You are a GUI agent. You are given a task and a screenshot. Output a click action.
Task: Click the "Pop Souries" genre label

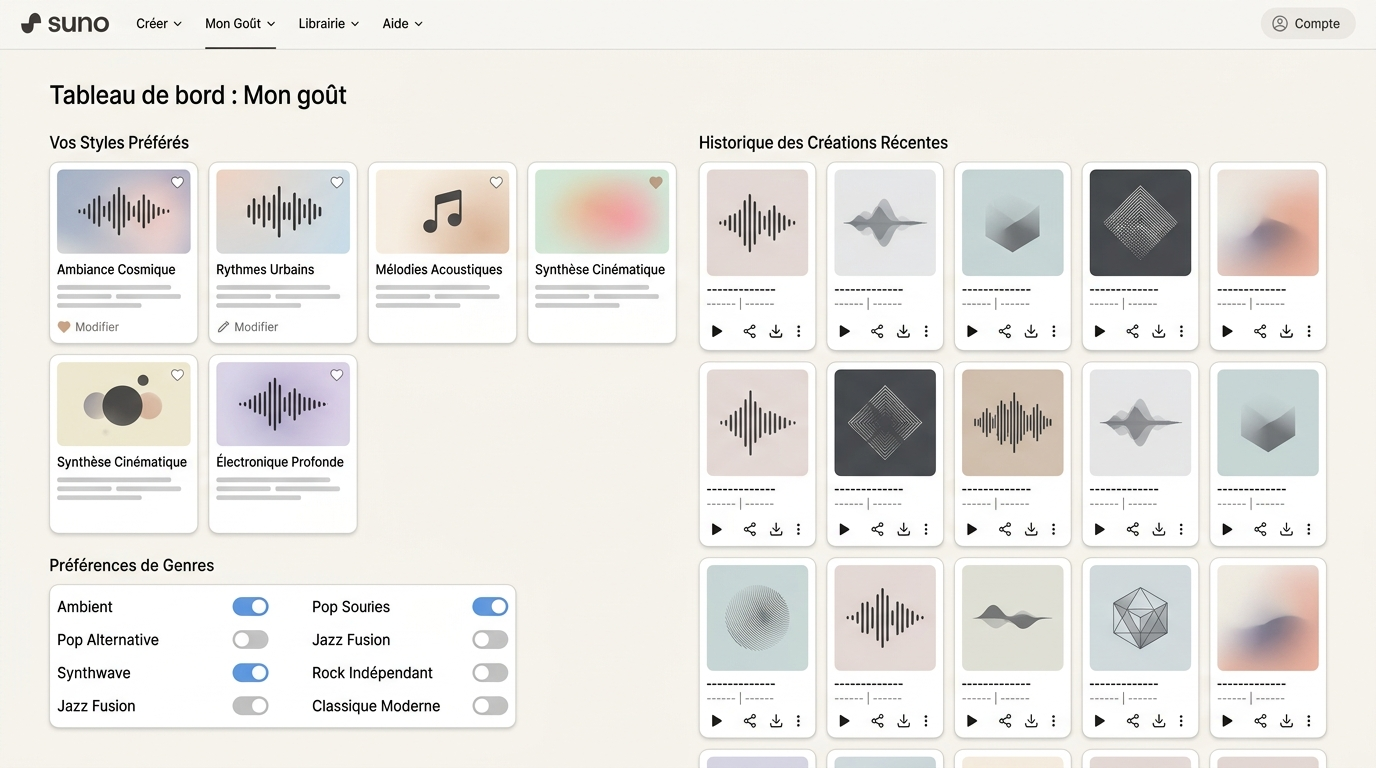tap(351, 607)
